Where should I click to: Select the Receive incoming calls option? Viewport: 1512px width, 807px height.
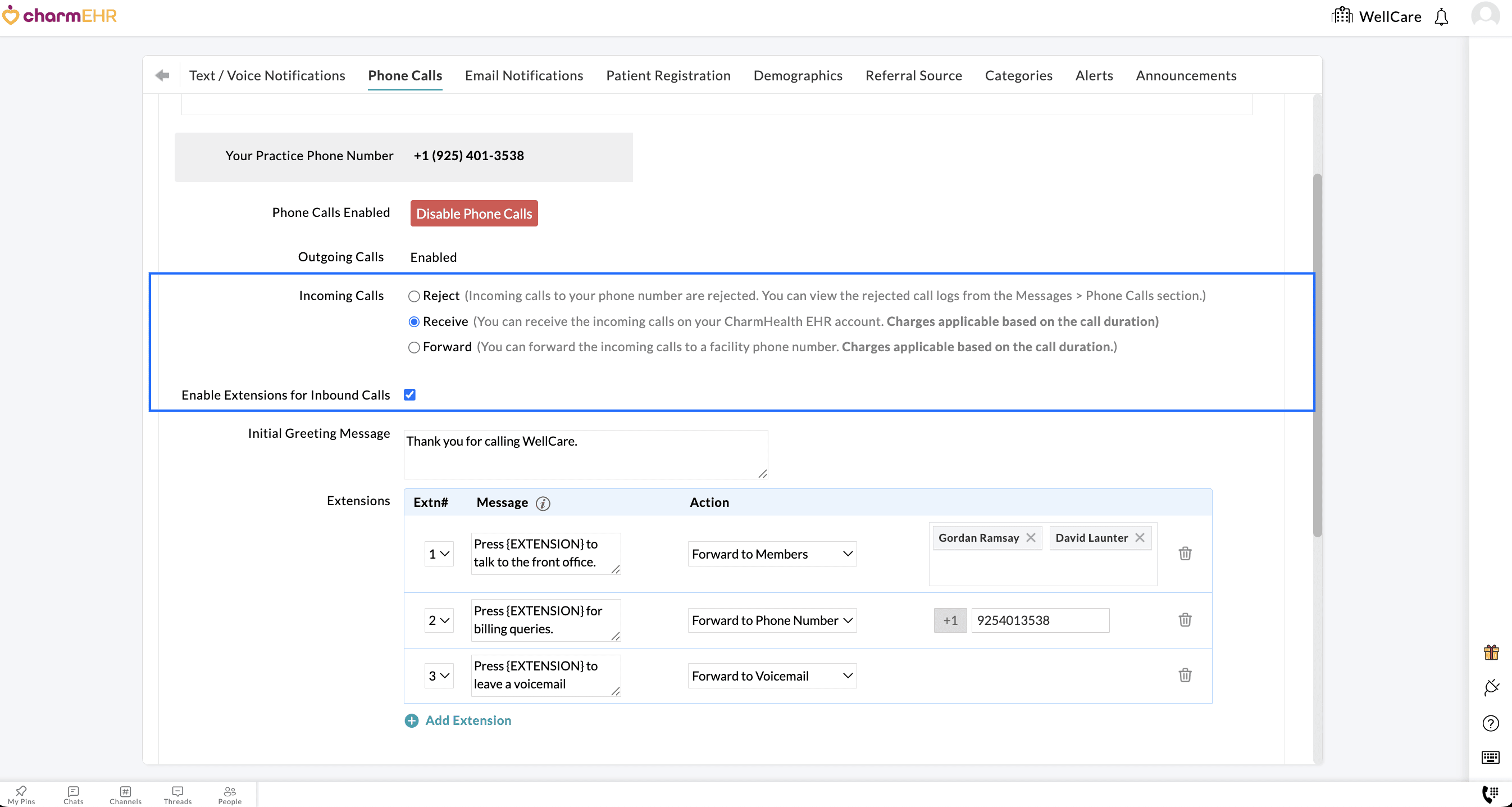tap(414, 322)
